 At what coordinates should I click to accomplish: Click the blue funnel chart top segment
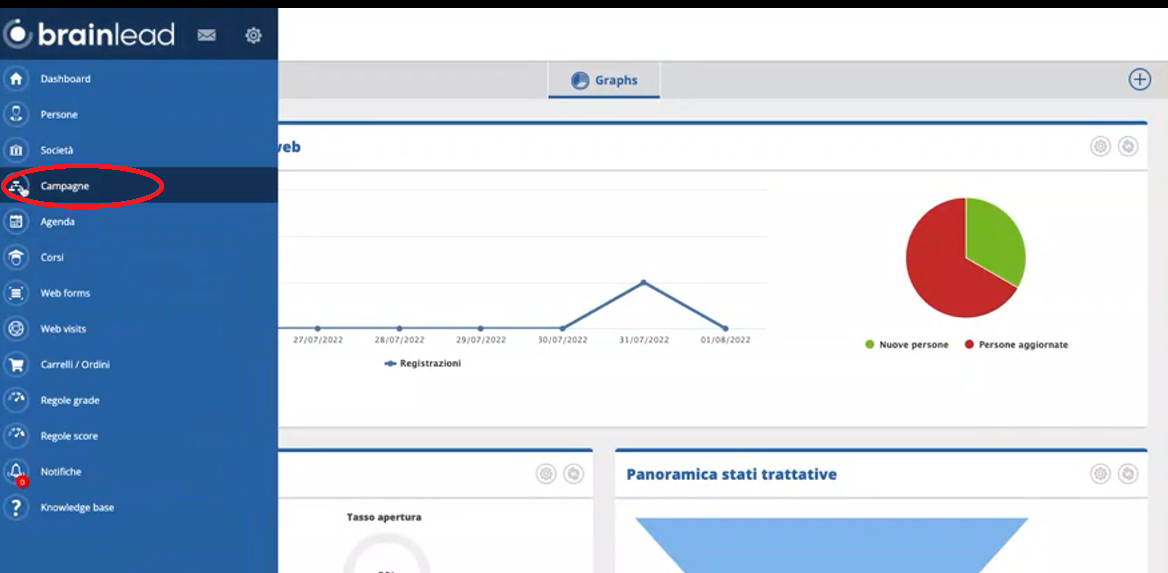[x=831, y=545]
